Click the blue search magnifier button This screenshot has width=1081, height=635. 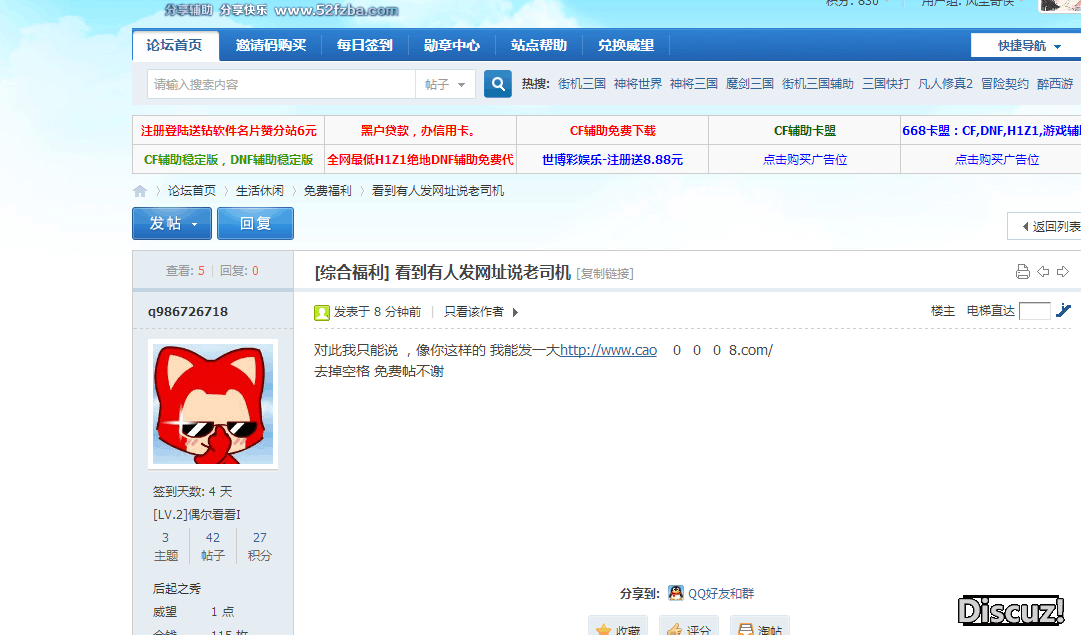498,84
